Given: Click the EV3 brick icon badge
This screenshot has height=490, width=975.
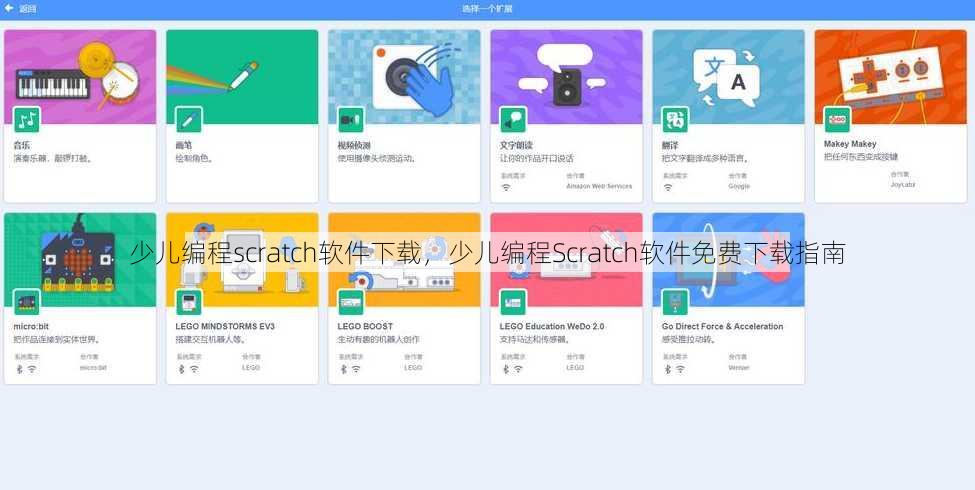Looking at the screenshot, I should pyautogui.click(x=188, y=302).
